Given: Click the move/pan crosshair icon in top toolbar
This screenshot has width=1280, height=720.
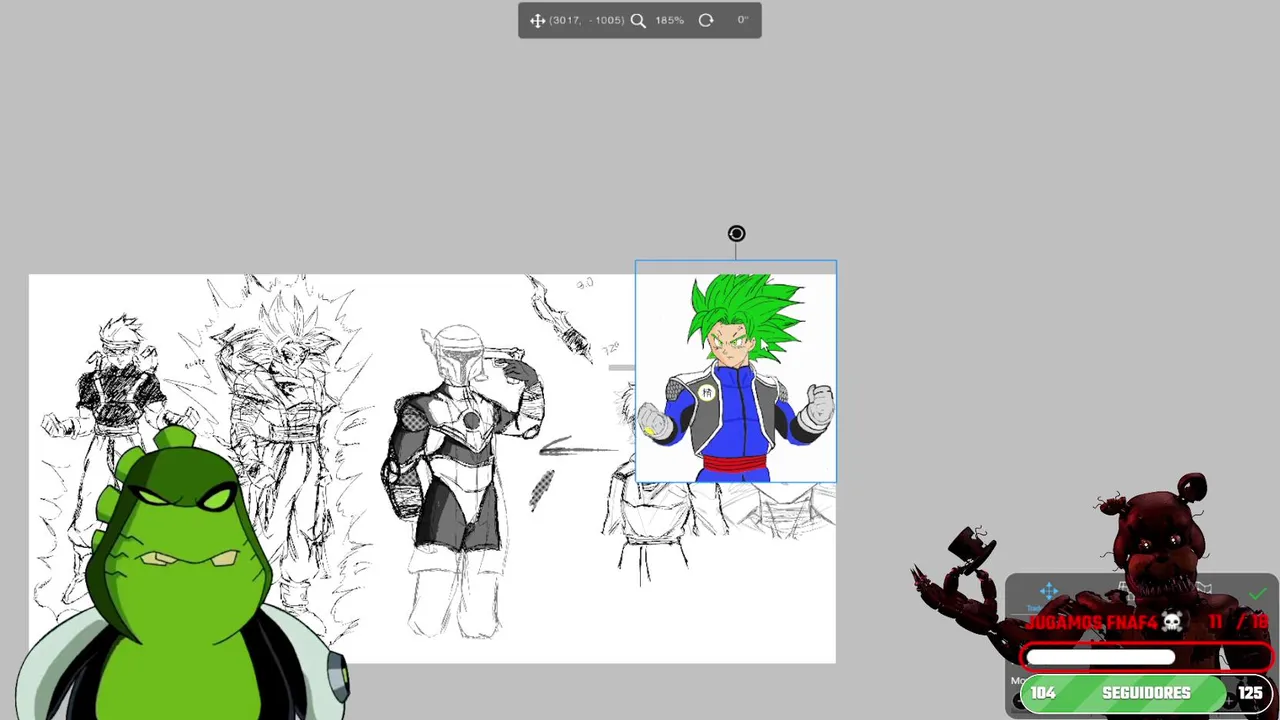Looking at the screenshot, I should [x=537, y=20].
